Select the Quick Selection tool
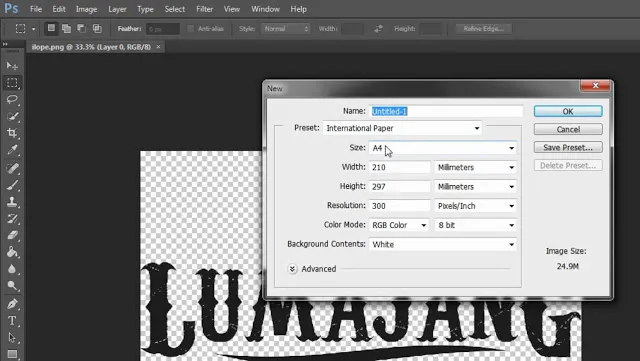This screenshot has height=361, width=640. 12,116
